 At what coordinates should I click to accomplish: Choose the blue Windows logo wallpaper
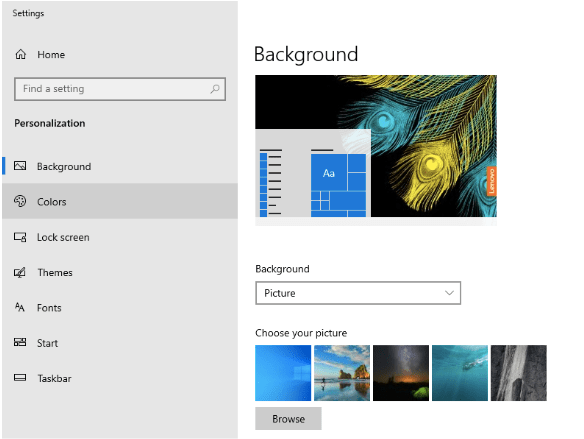(283, 373)
